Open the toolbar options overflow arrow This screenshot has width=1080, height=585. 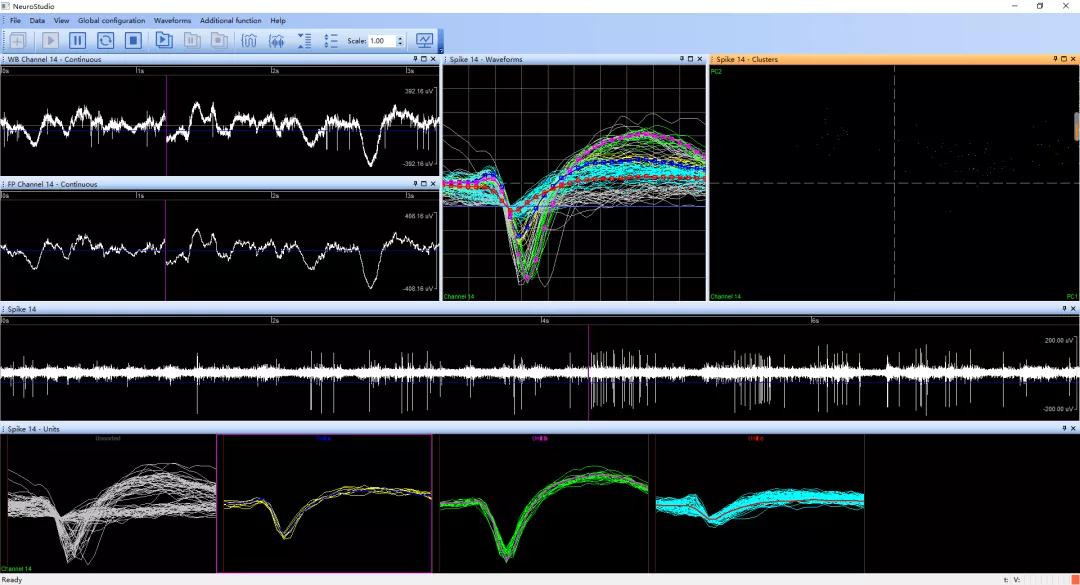[440, 50]
